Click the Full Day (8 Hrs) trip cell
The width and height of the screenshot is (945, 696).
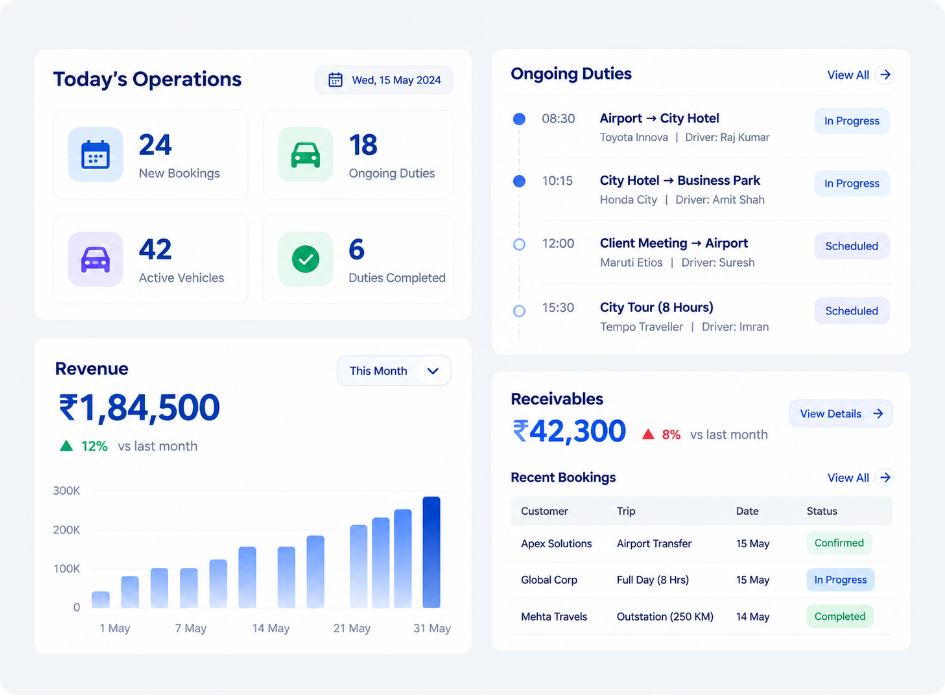click(x=653, y=580)
